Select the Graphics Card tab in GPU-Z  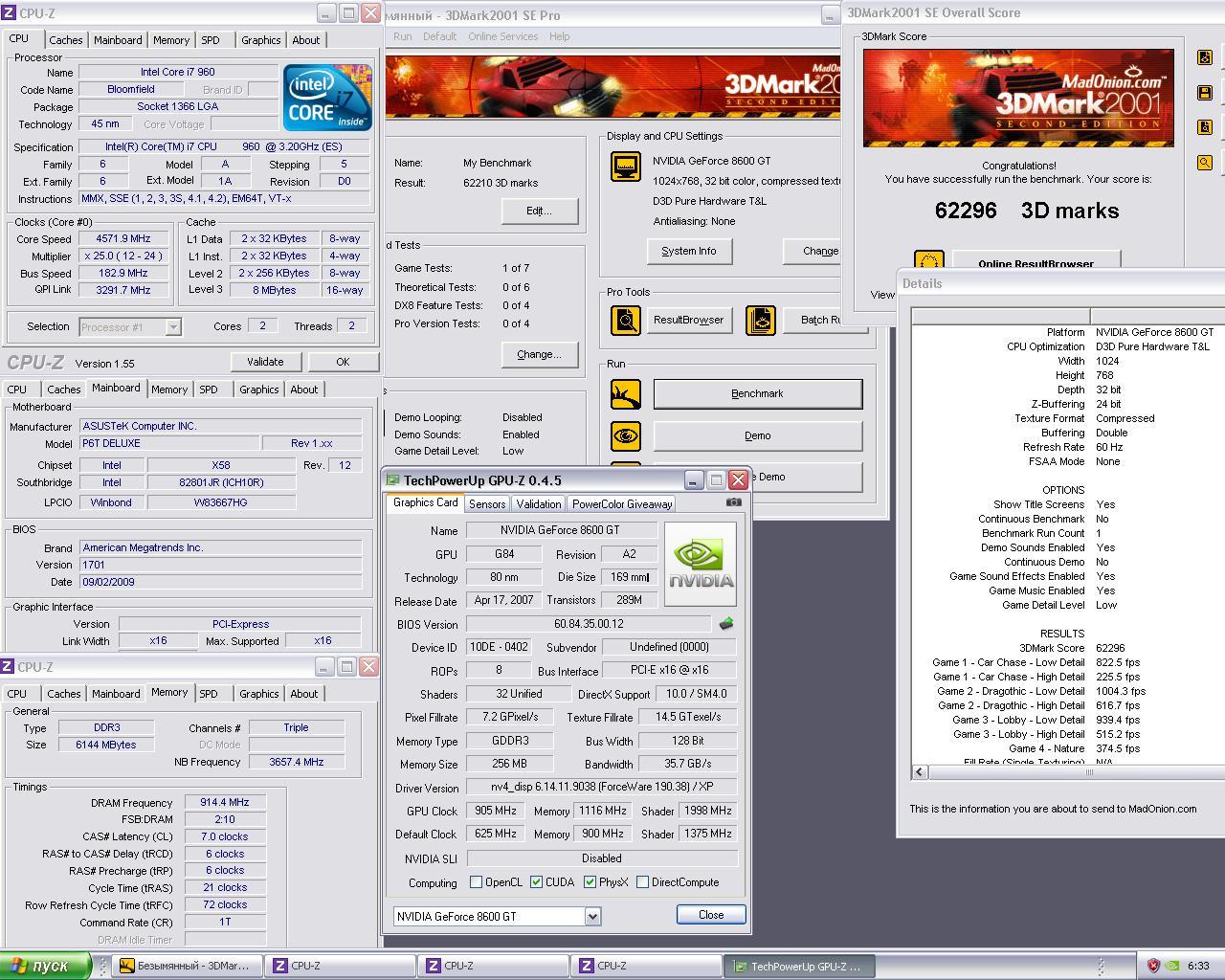coord(425,502)
